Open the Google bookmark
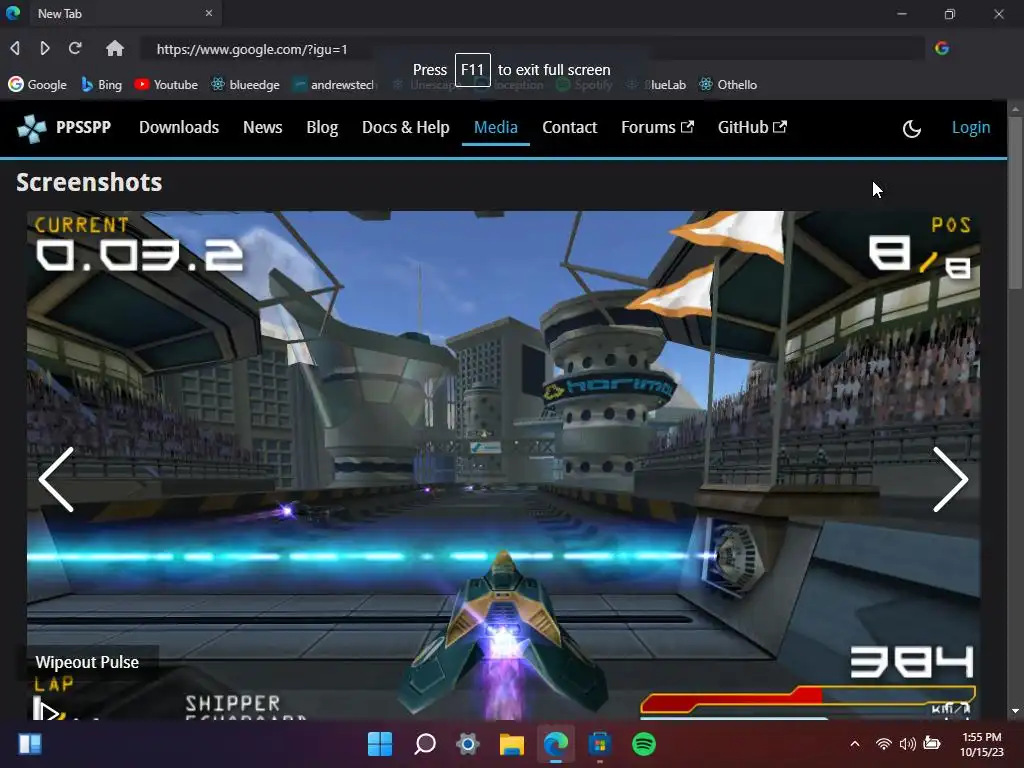Image resolution: width=1024 pixels, height=768 pixels. click(x=37, y=85)
